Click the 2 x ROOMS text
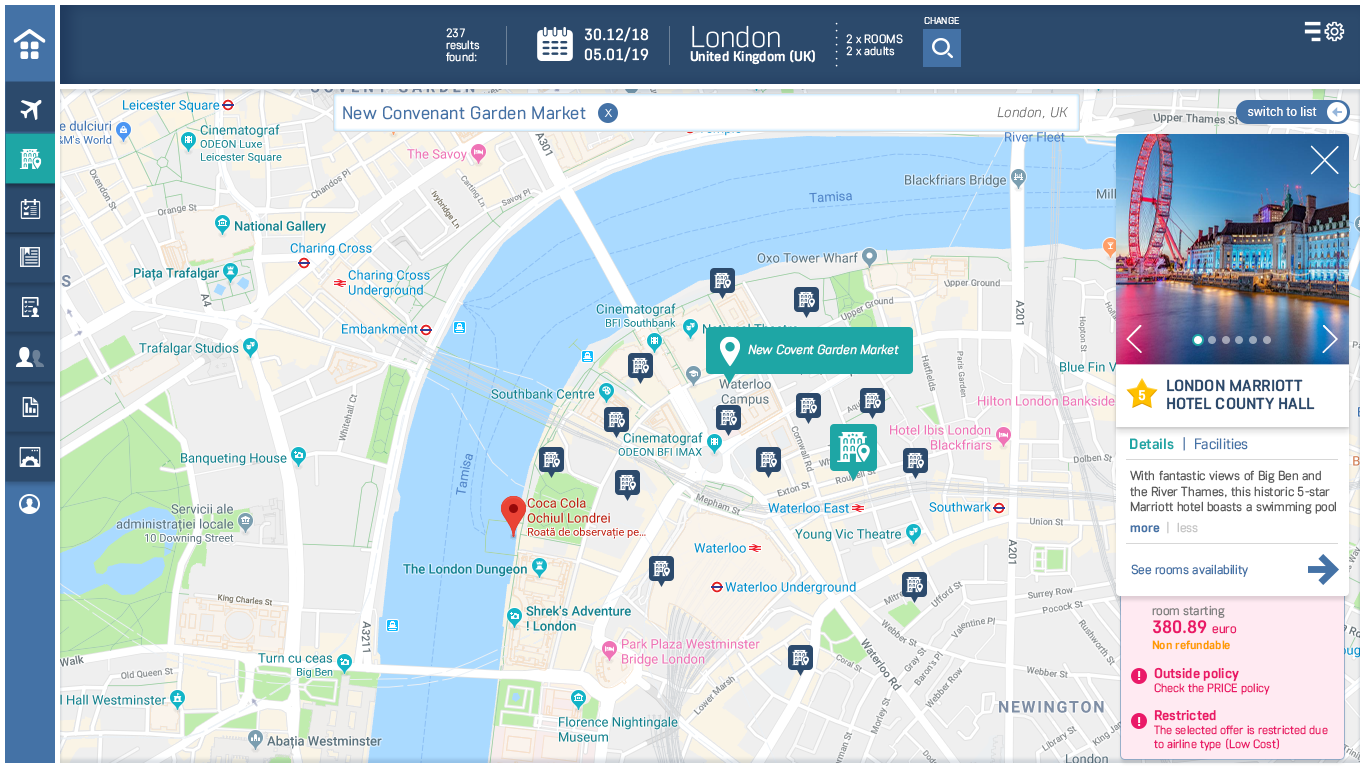Image resolution: width=1366 pixels, height=768 pixels. [874, 39]
